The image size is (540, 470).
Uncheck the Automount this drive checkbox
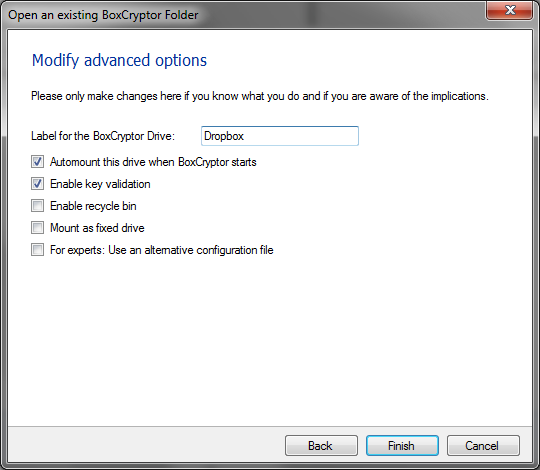pos(37,162)
